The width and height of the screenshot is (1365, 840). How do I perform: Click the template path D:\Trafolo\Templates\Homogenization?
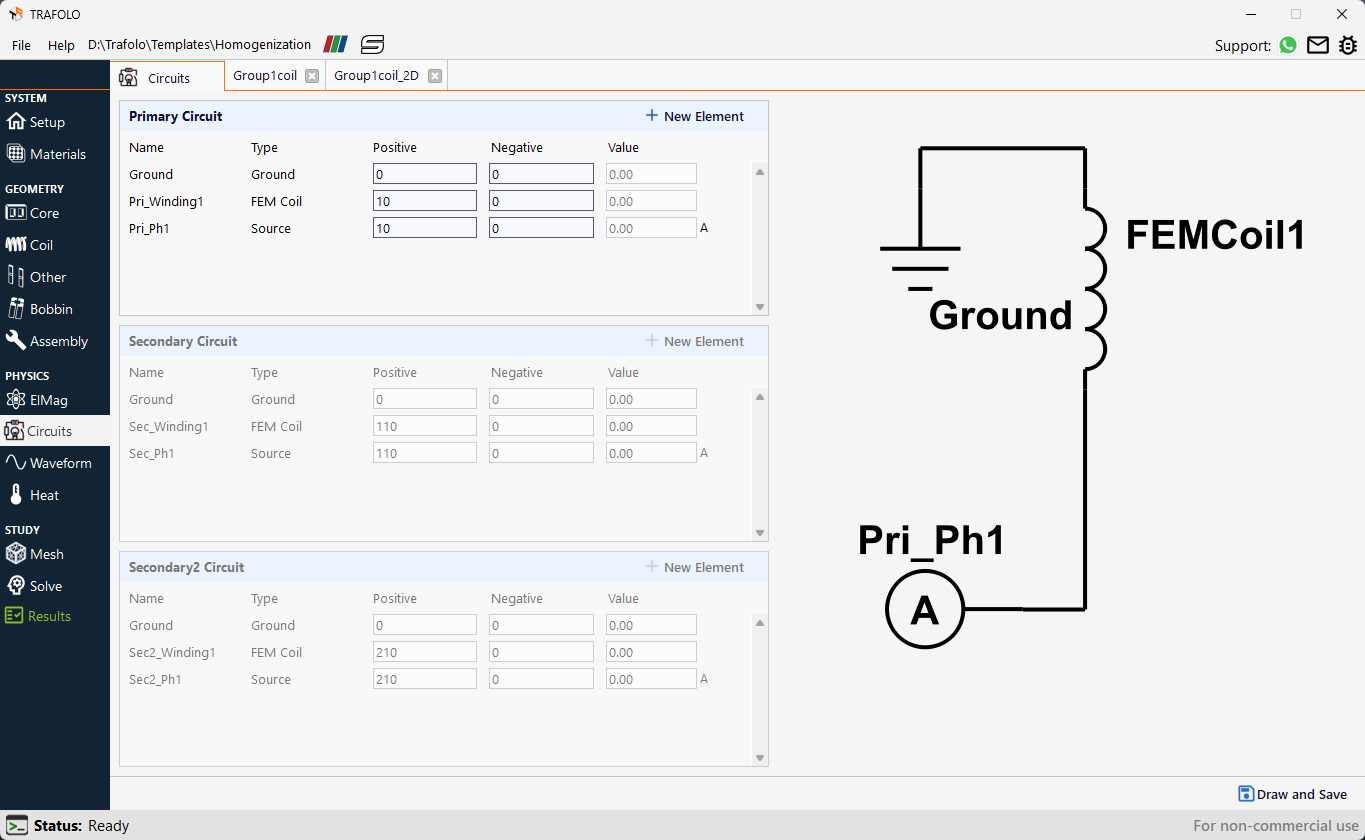coord(199,45)
